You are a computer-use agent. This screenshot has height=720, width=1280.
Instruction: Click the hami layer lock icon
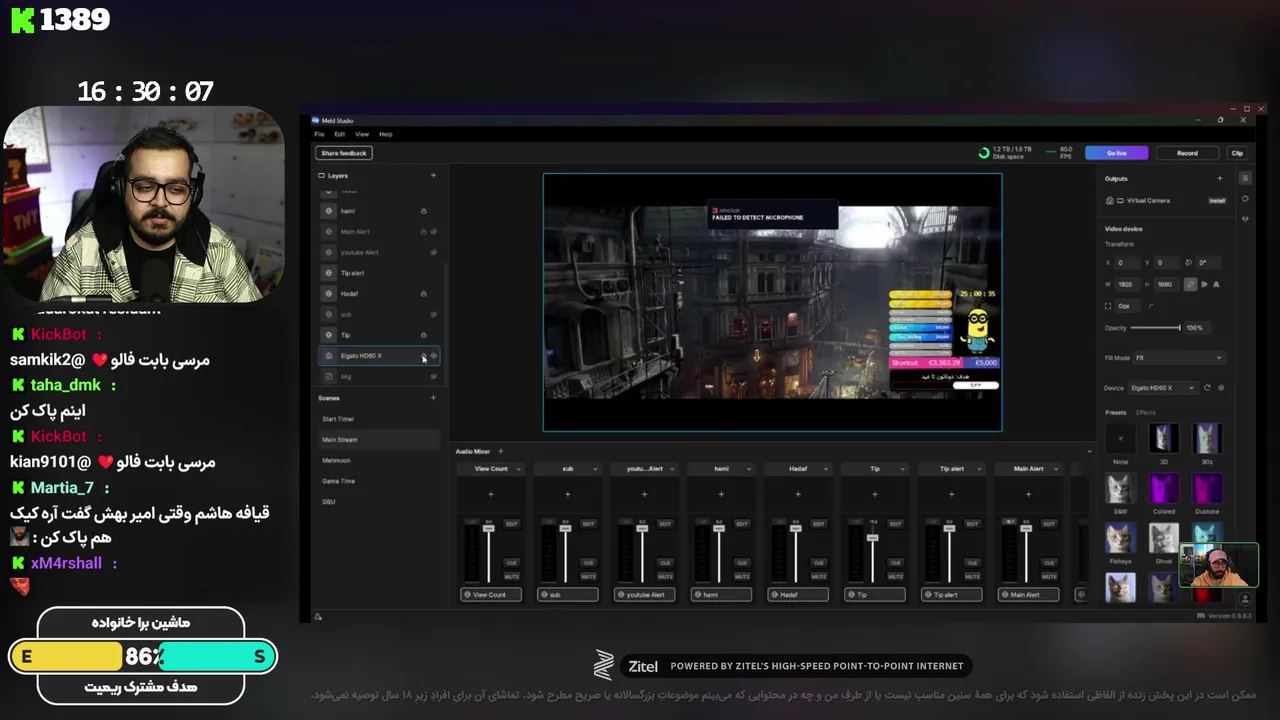pos(424,211)
